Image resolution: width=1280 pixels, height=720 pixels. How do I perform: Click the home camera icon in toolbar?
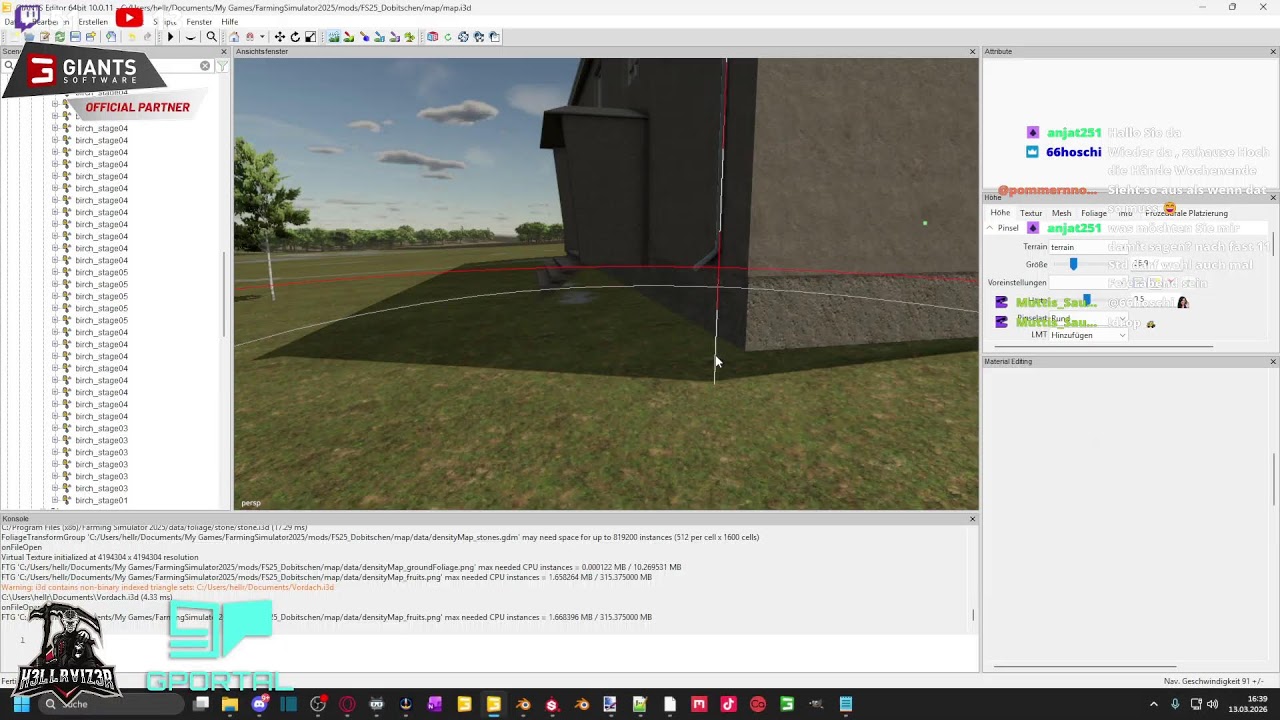coord(234,37)
